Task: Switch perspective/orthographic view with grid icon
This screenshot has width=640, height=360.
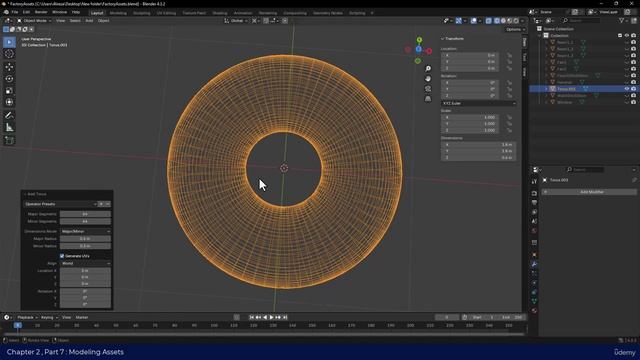Action: pos(428,99)
